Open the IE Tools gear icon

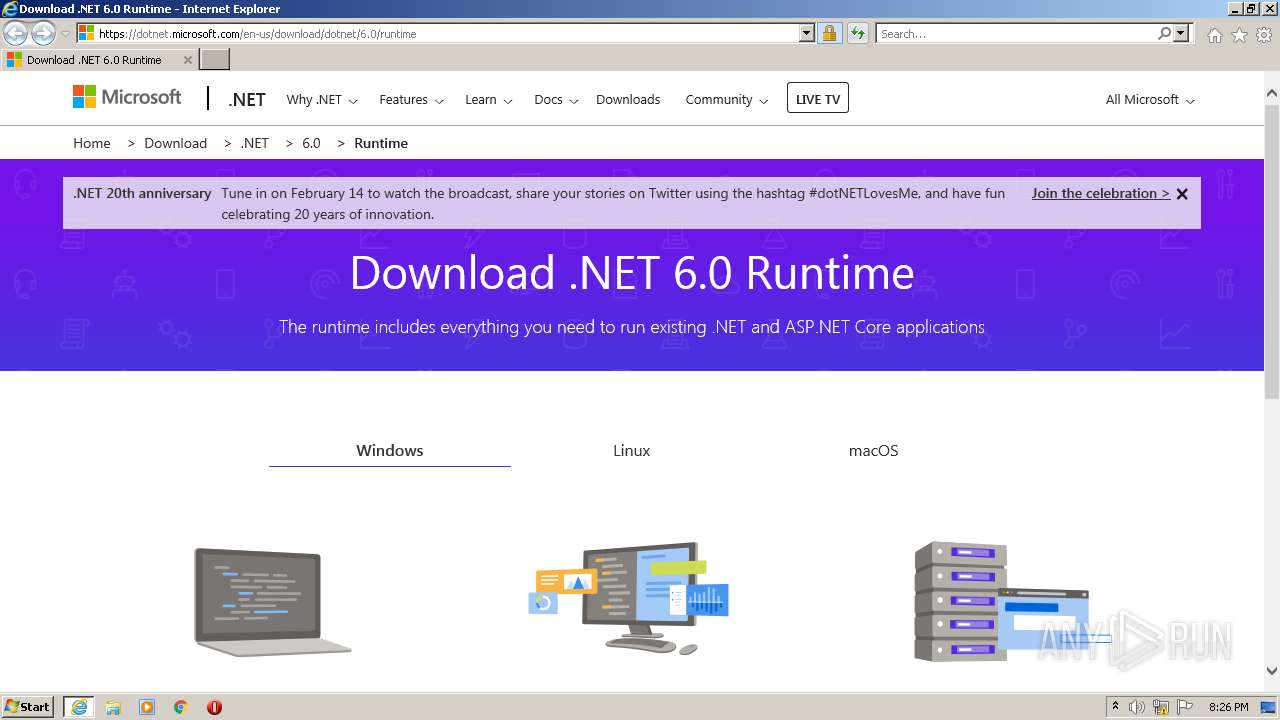coord(1264,35)
